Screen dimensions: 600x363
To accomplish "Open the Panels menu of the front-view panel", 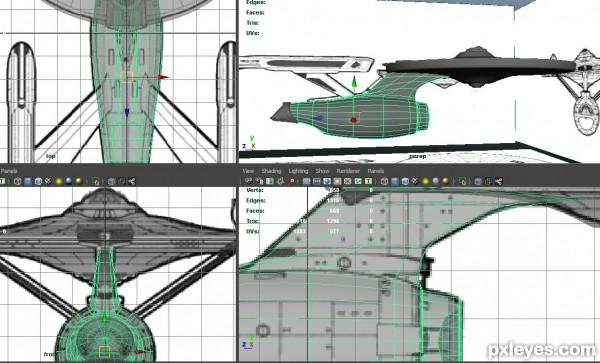I will coord(9,171).
